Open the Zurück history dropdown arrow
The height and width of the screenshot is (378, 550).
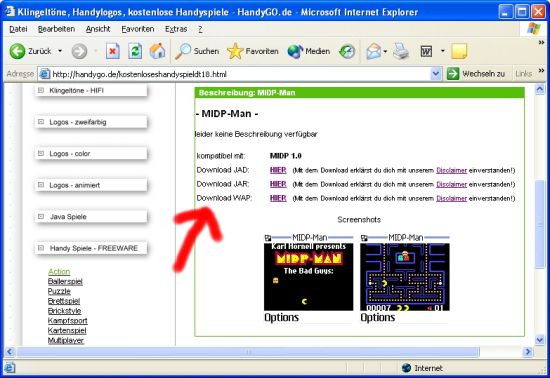60,51
